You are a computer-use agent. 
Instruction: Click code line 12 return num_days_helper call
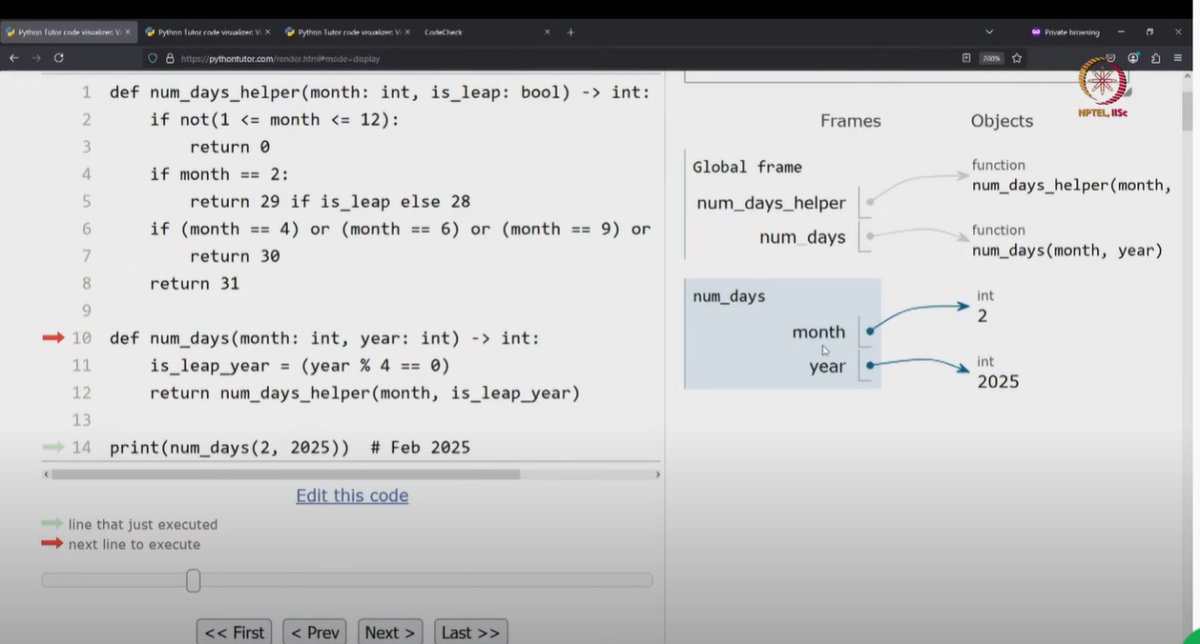[365, 393]
